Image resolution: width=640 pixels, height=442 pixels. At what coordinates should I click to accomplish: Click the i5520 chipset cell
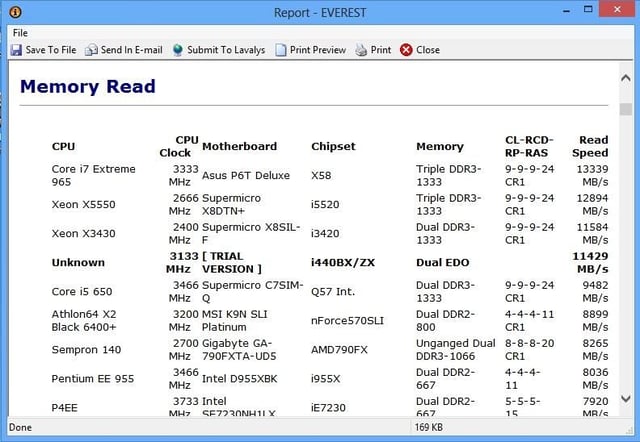(x=325, y=204)
